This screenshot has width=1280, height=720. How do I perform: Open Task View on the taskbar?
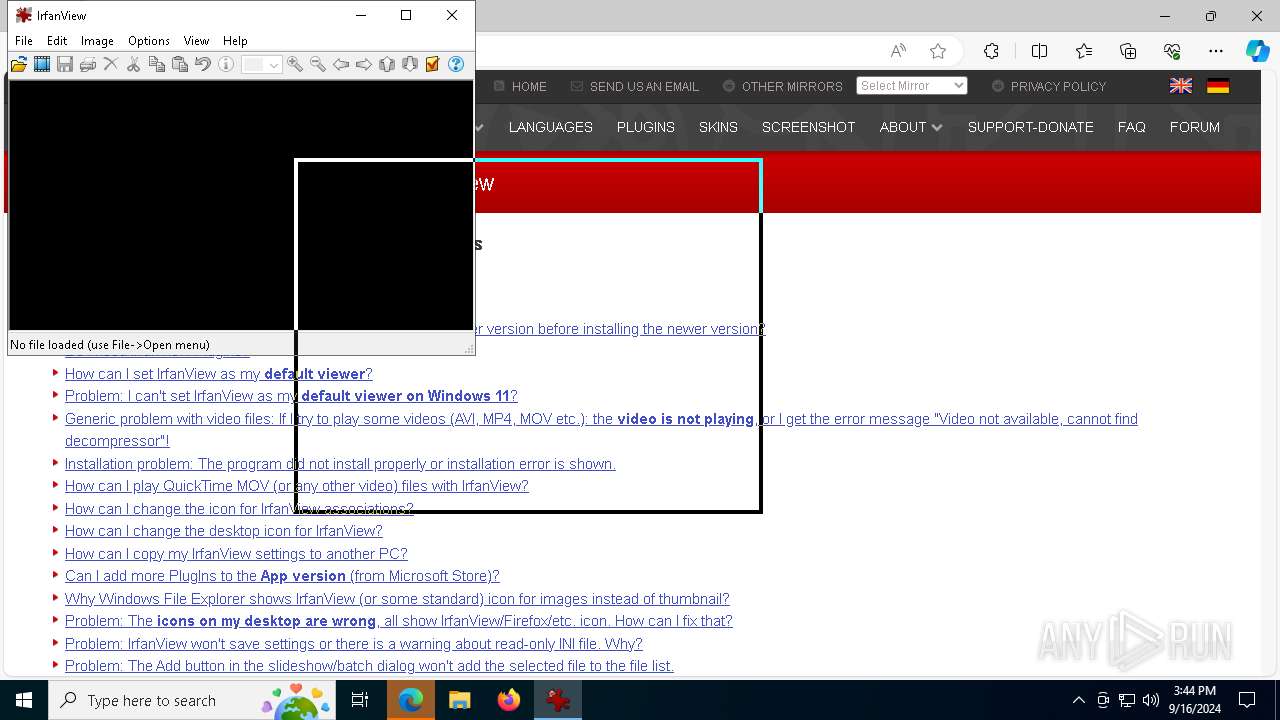(360, 700)
